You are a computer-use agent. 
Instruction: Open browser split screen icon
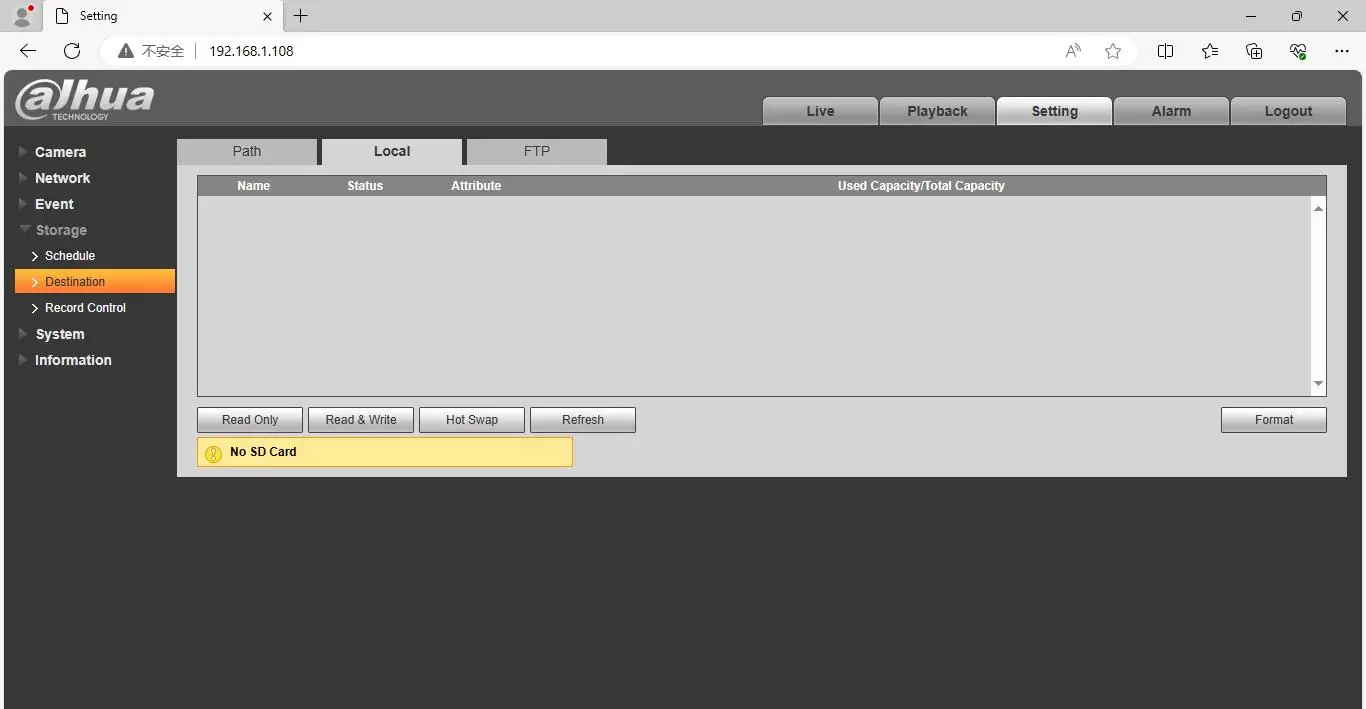click(1165, 51)
